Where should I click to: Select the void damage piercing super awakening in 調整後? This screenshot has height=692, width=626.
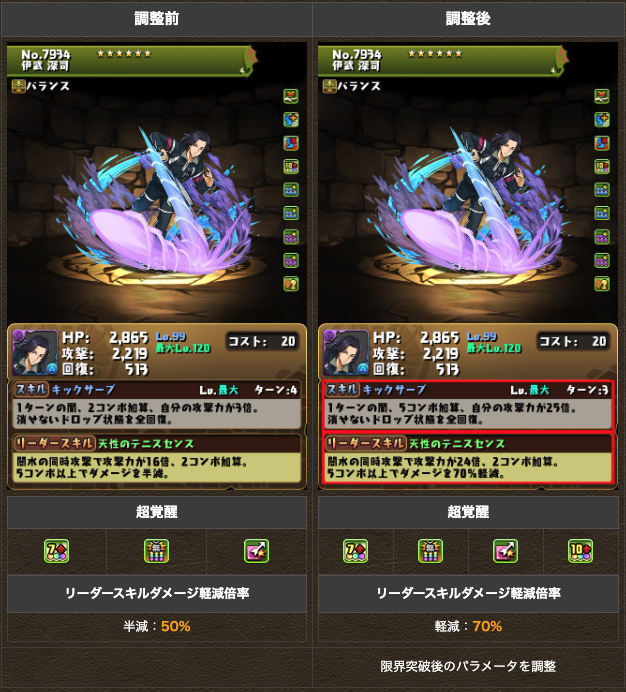(430, 551)
